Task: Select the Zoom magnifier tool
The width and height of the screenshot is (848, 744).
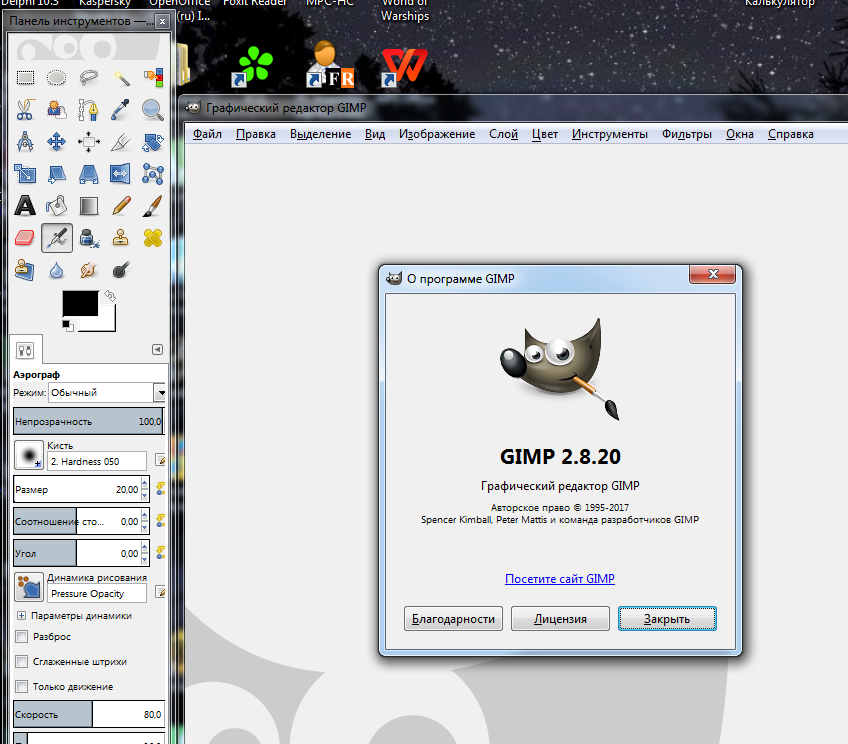Action: coord(153,110)
